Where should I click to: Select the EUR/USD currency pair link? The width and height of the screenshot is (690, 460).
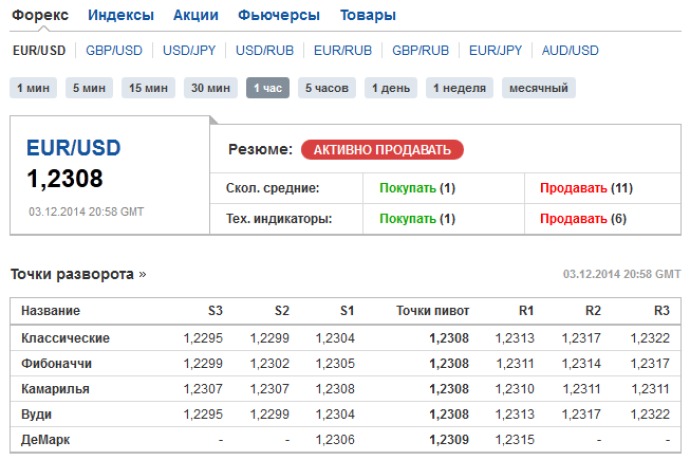(x=39, y=51)
